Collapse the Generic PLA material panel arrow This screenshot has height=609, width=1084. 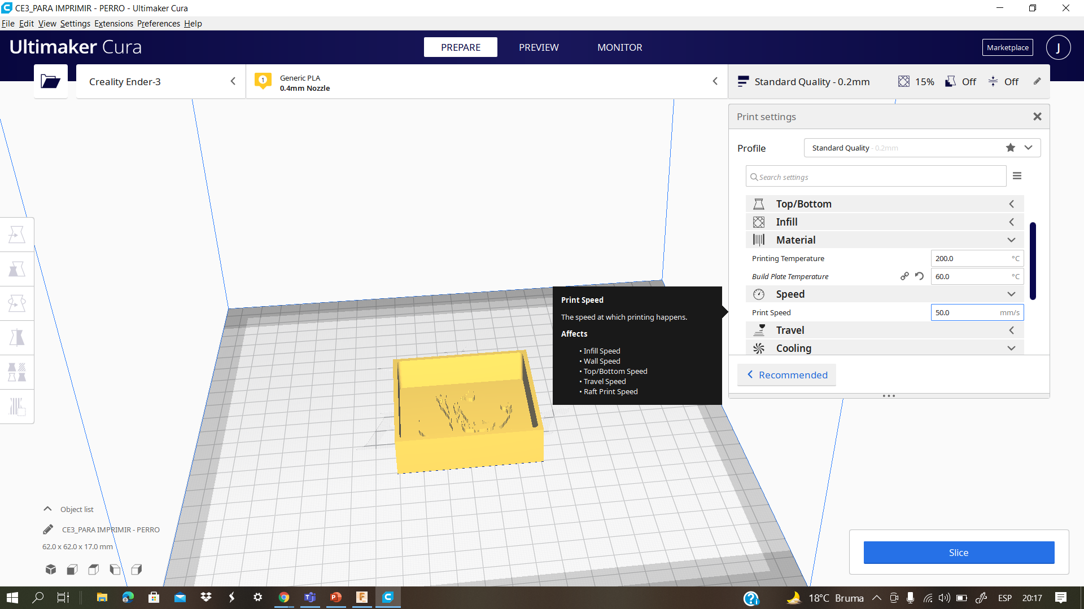tap(715, 81)
